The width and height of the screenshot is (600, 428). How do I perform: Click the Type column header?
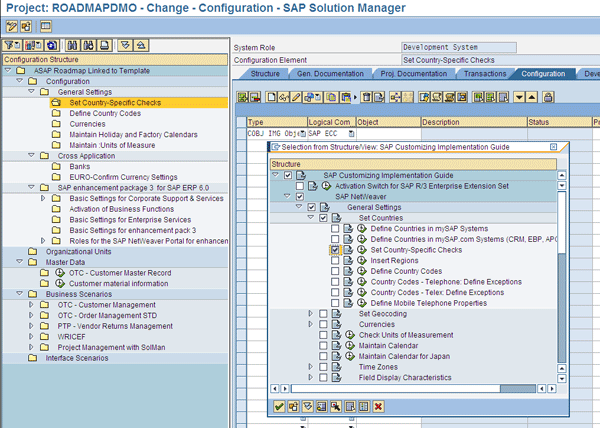pos(277,122)
